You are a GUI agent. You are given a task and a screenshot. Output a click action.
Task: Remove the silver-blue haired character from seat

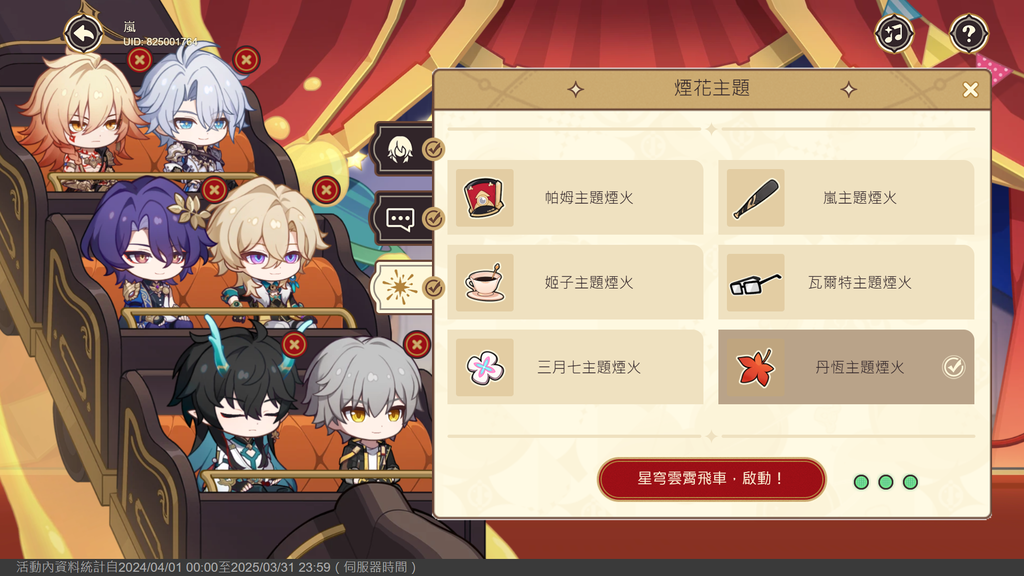click(x=246, y=60)
